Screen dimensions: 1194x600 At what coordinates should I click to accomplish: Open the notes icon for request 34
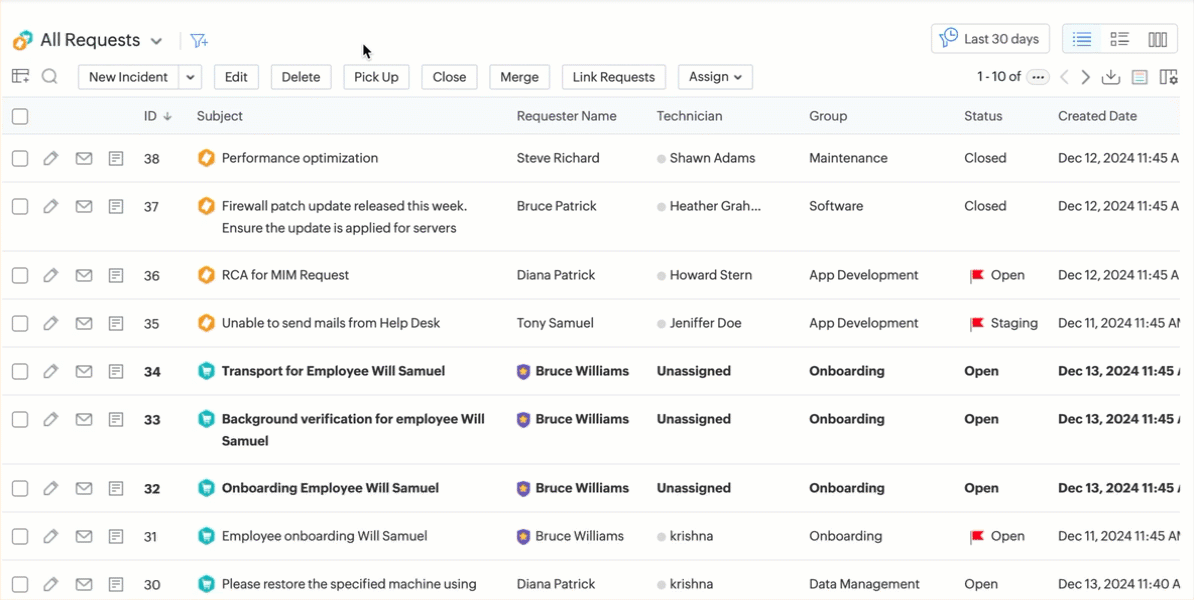(x=116, y=371)
